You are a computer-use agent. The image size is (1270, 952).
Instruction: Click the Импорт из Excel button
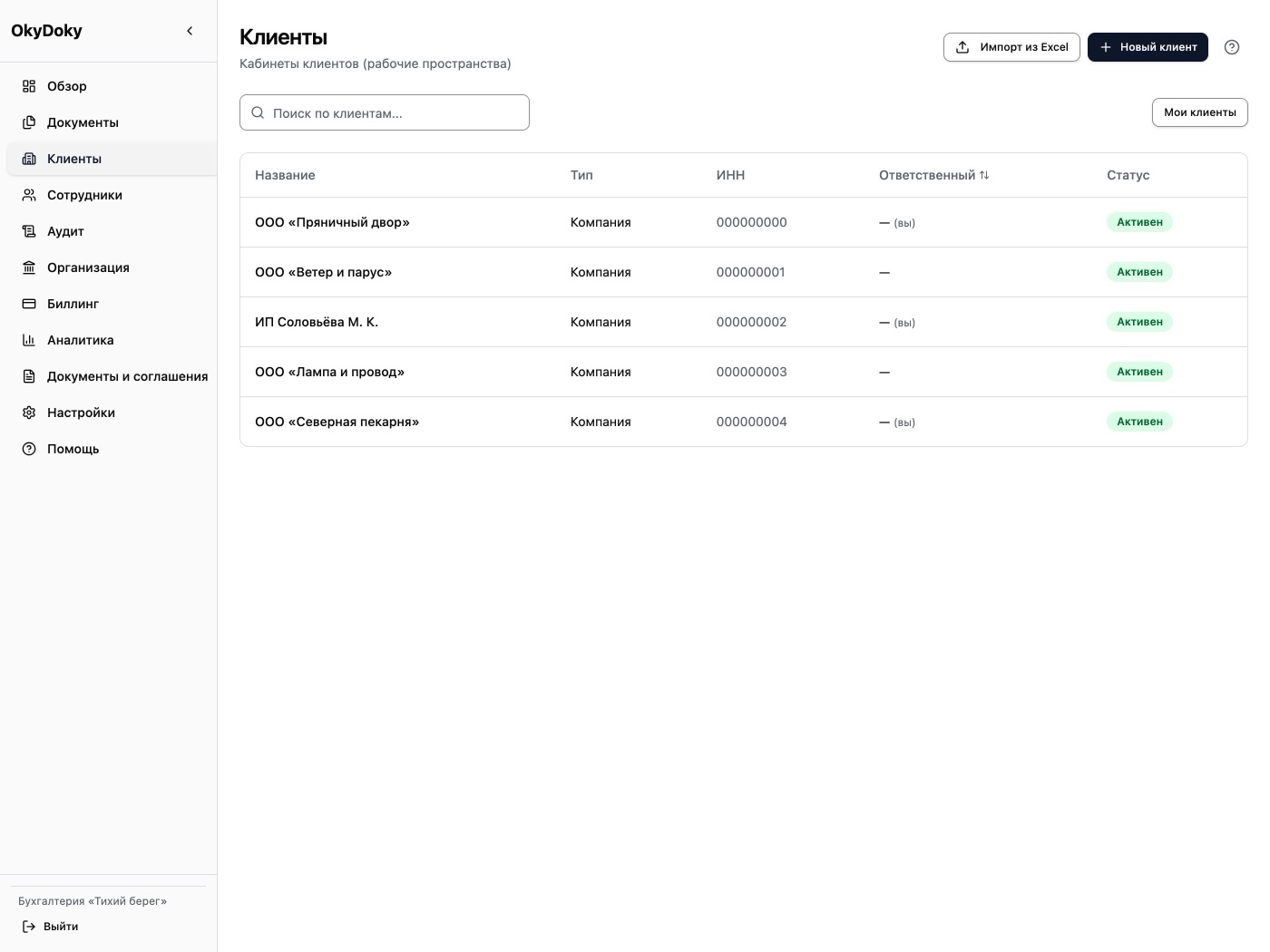(1011, 47)
